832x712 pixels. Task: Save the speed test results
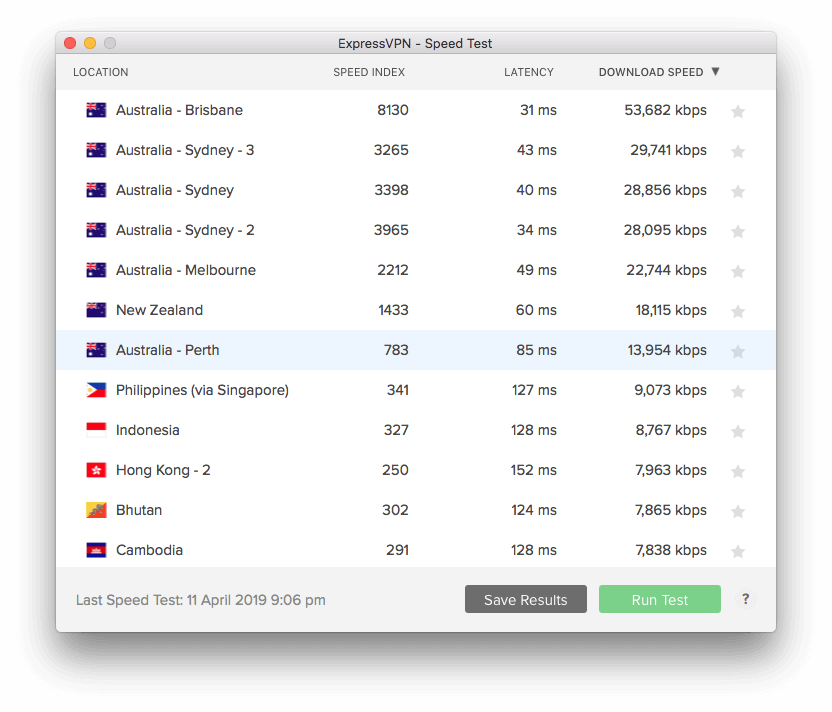pyautogui.click(x=526, y=599)
